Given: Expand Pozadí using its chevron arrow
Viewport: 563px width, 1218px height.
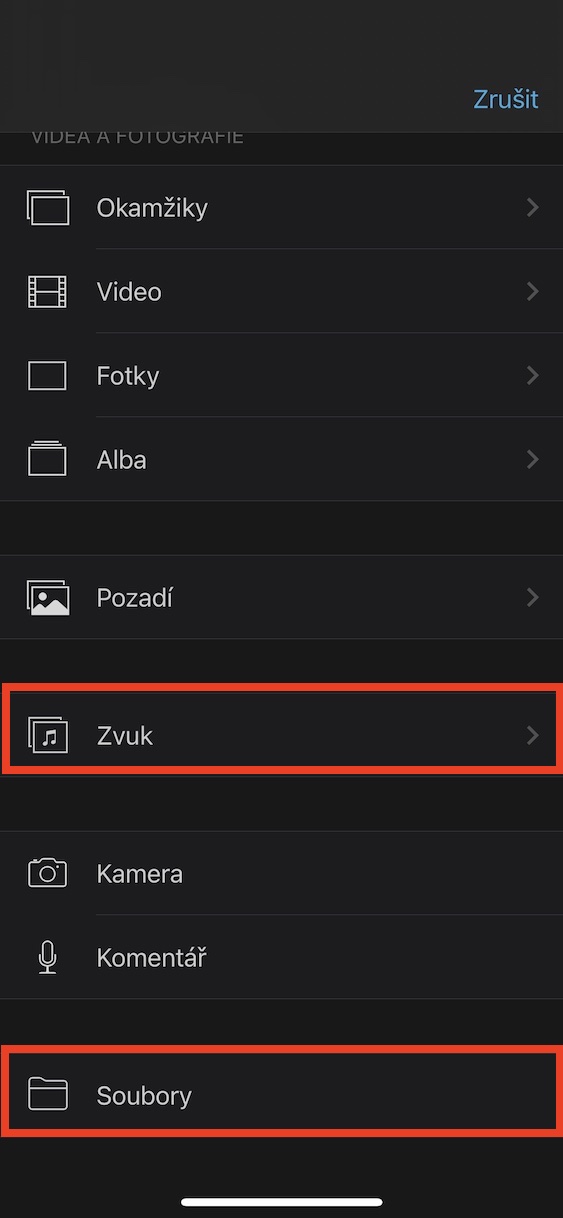Looking at the screenshot, I should [532, 598].
